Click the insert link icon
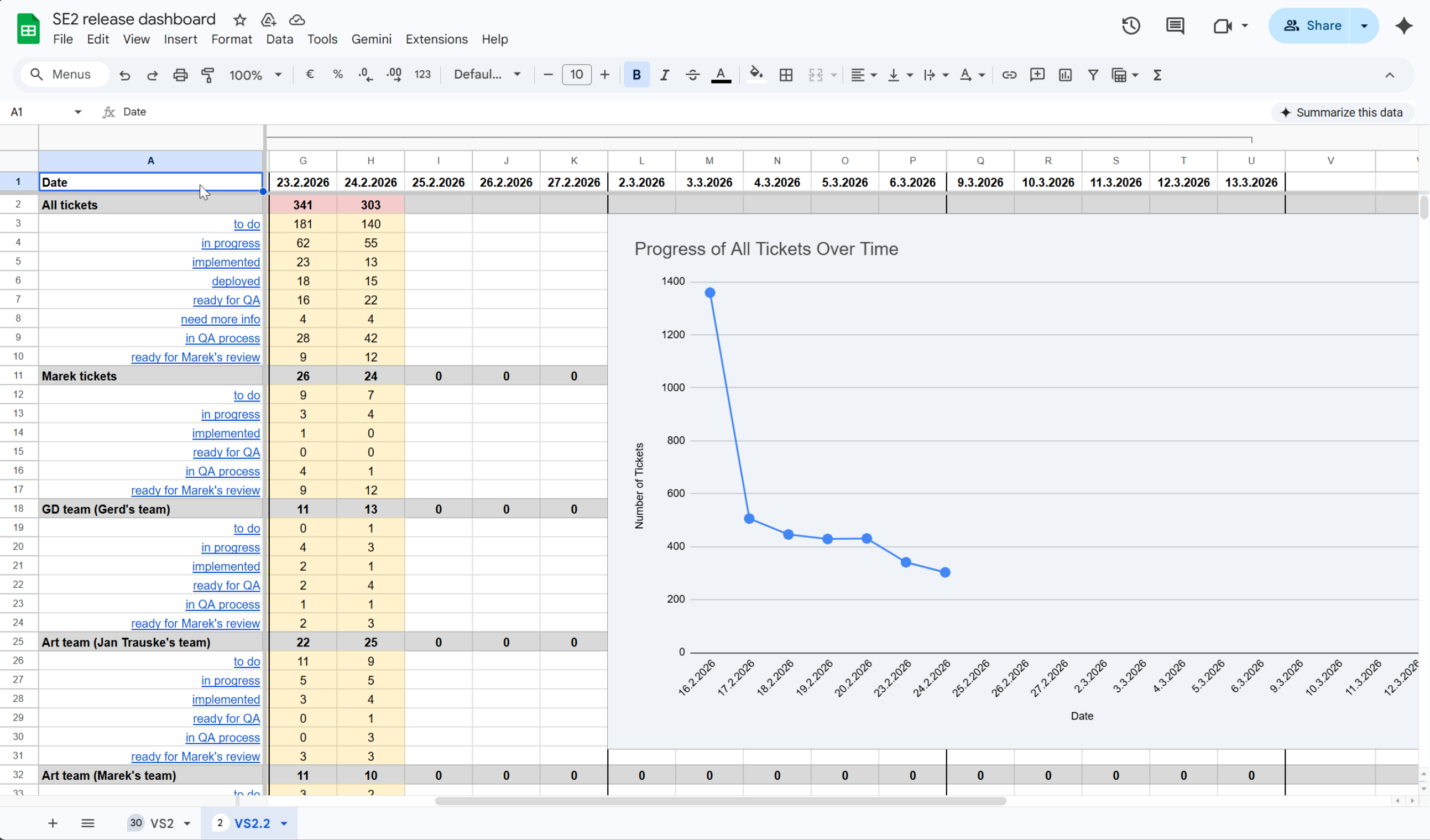The image size is (1430, 840). pyautogui.click(x=1009, y=75)
